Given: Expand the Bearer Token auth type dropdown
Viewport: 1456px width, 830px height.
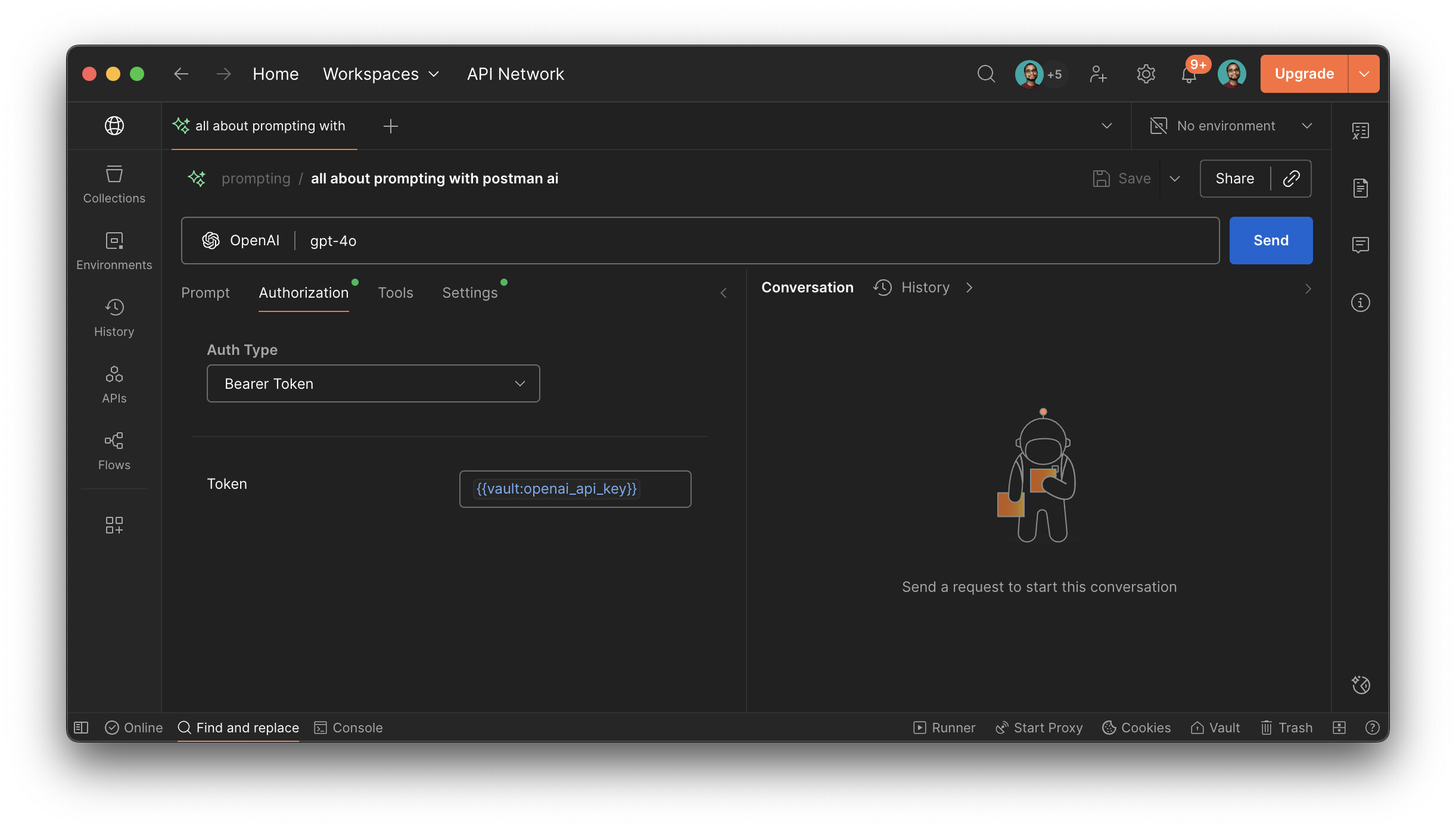Looking at the screenshot, I should pos(373,383).
